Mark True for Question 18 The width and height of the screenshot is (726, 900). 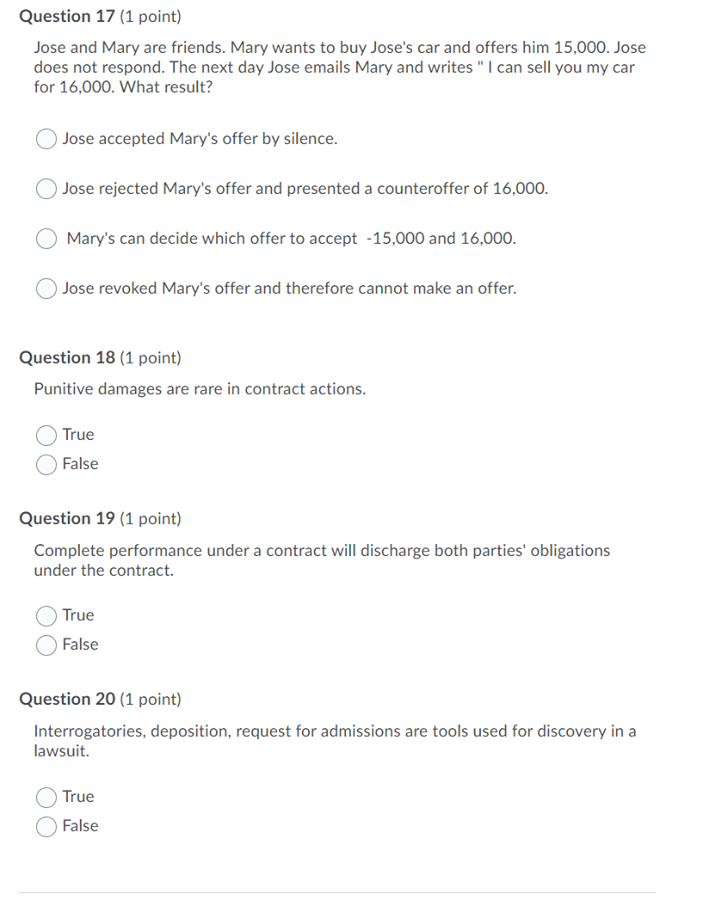(x=46, y=434)
